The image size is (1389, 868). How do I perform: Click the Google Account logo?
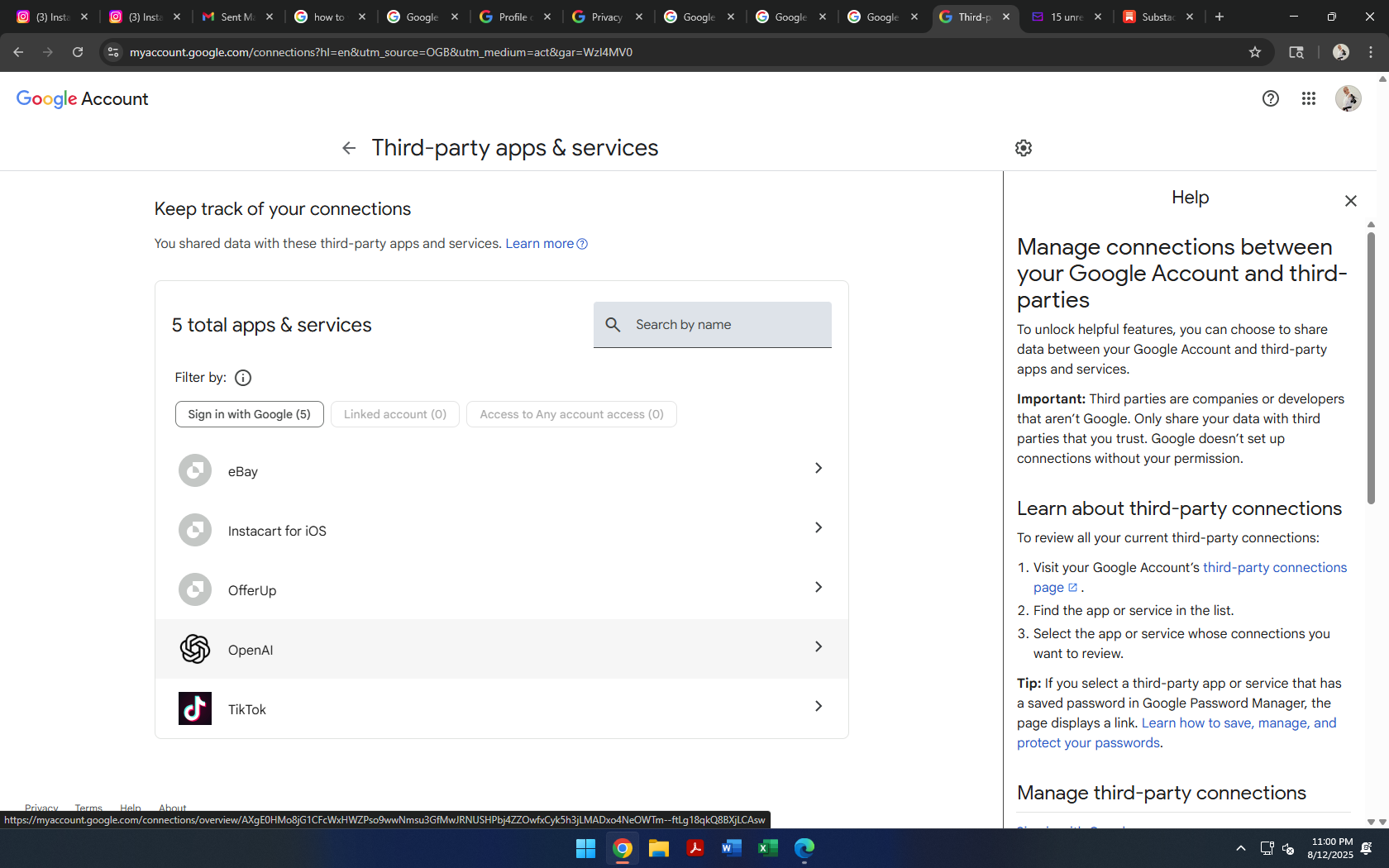tap(83, 99)
